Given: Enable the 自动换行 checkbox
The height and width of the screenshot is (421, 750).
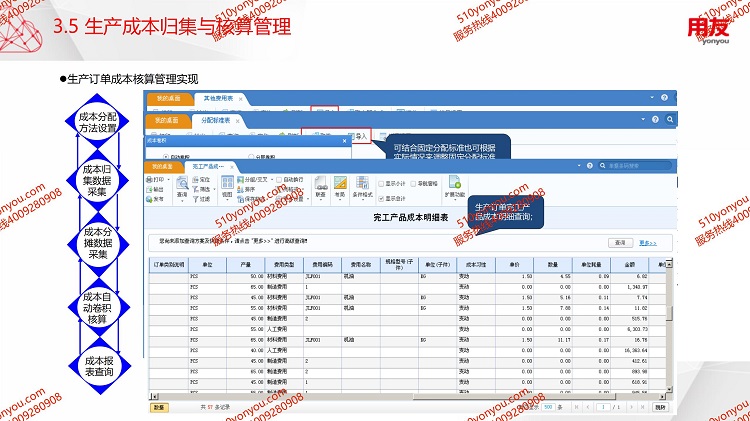Looking at the screenshot, I should point(277,179).
